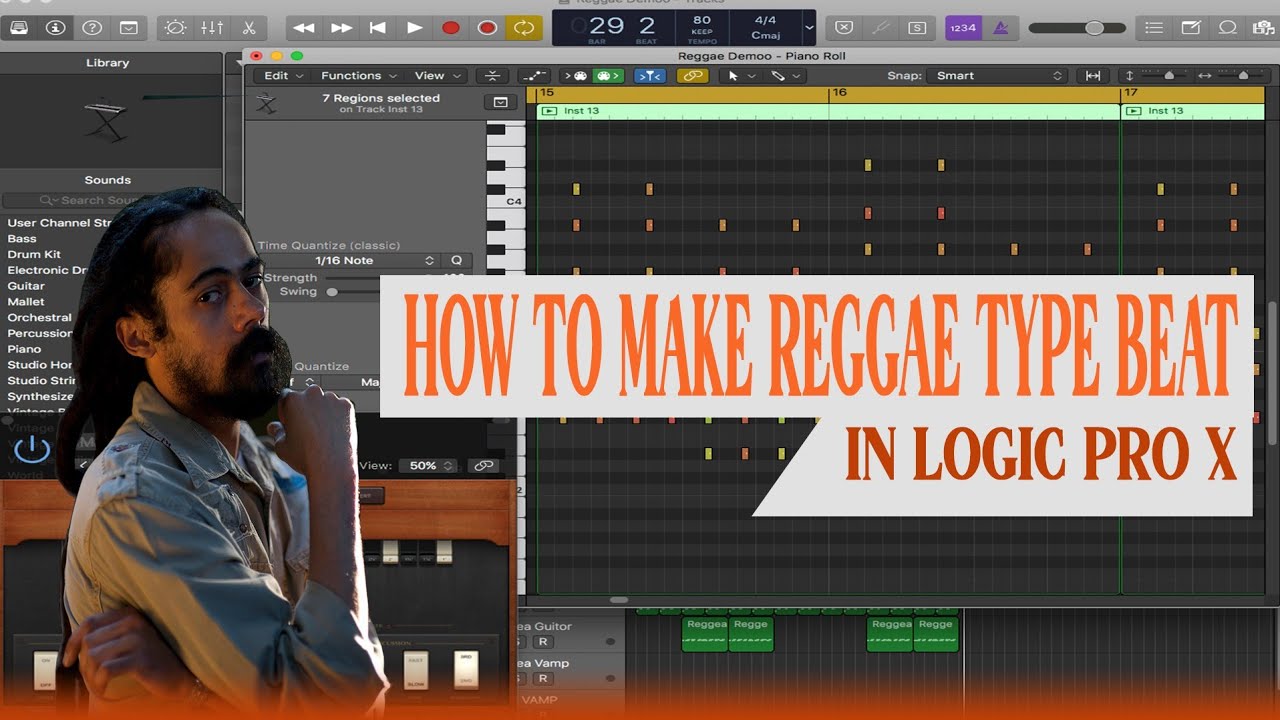This screenshot has width=1280, height=720.
Task: Toggle the Inspector info icon
Action: [x=55, y=28]
